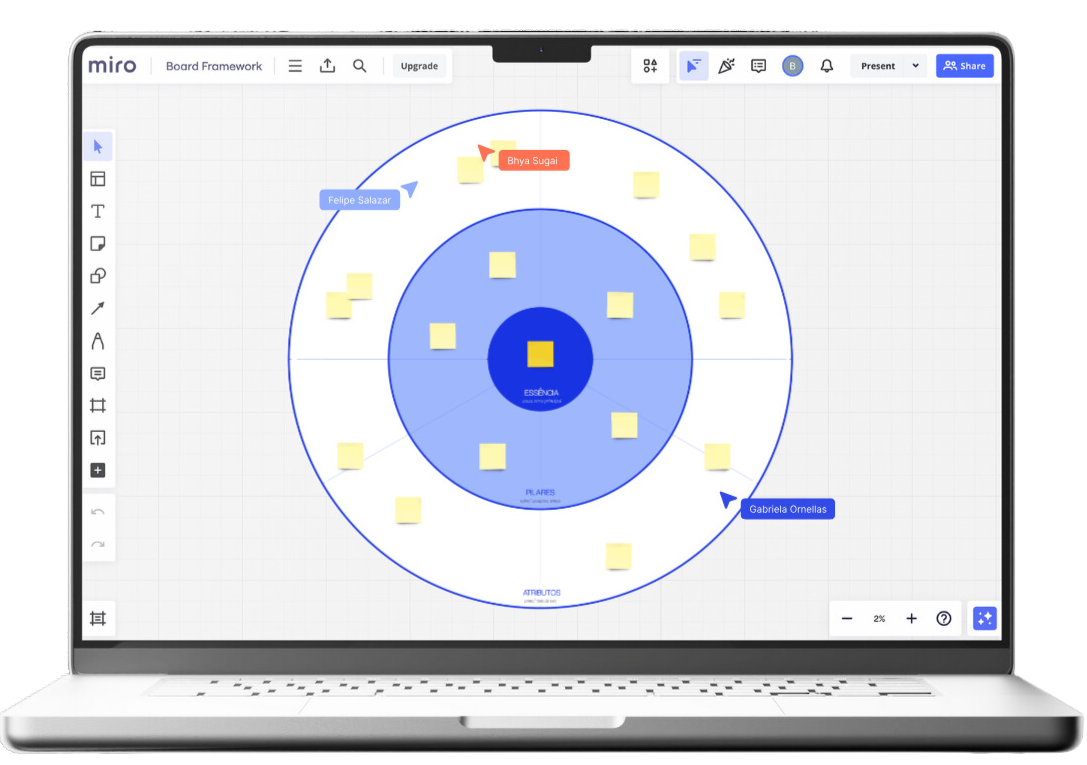Select the Frame tool in left toolbar
Screen dimensions: 1087x765
tap(98, 405)
